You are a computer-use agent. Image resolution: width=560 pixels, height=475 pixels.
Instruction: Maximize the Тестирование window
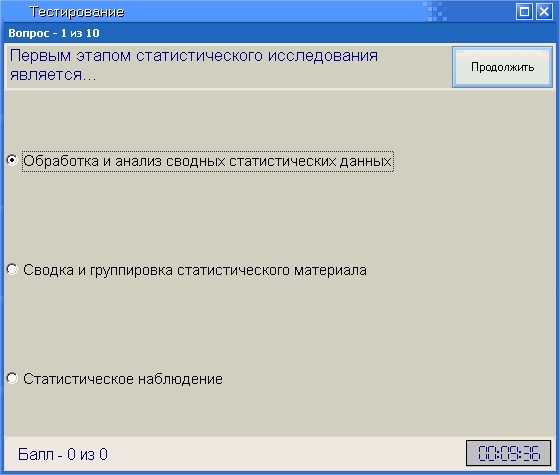click(524, 12)
